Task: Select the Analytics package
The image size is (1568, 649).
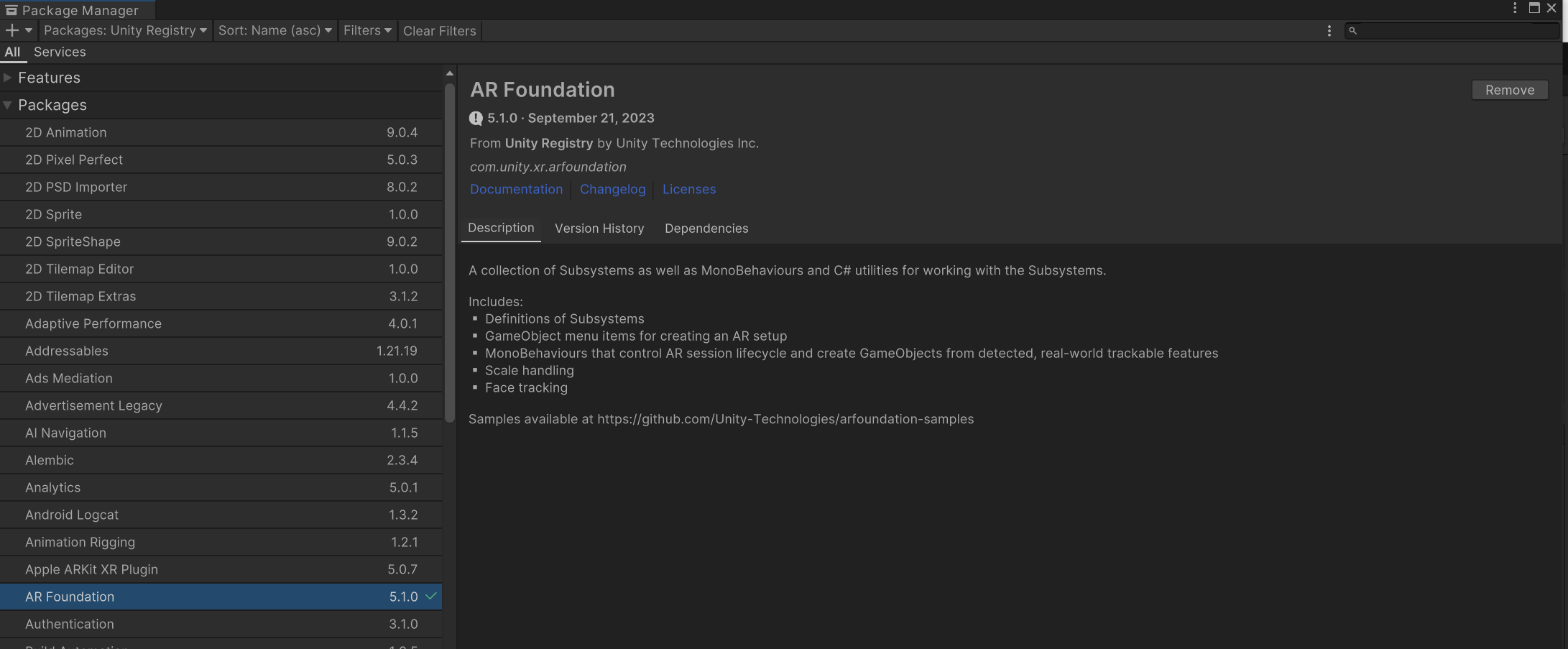Action: click(221, 487)
